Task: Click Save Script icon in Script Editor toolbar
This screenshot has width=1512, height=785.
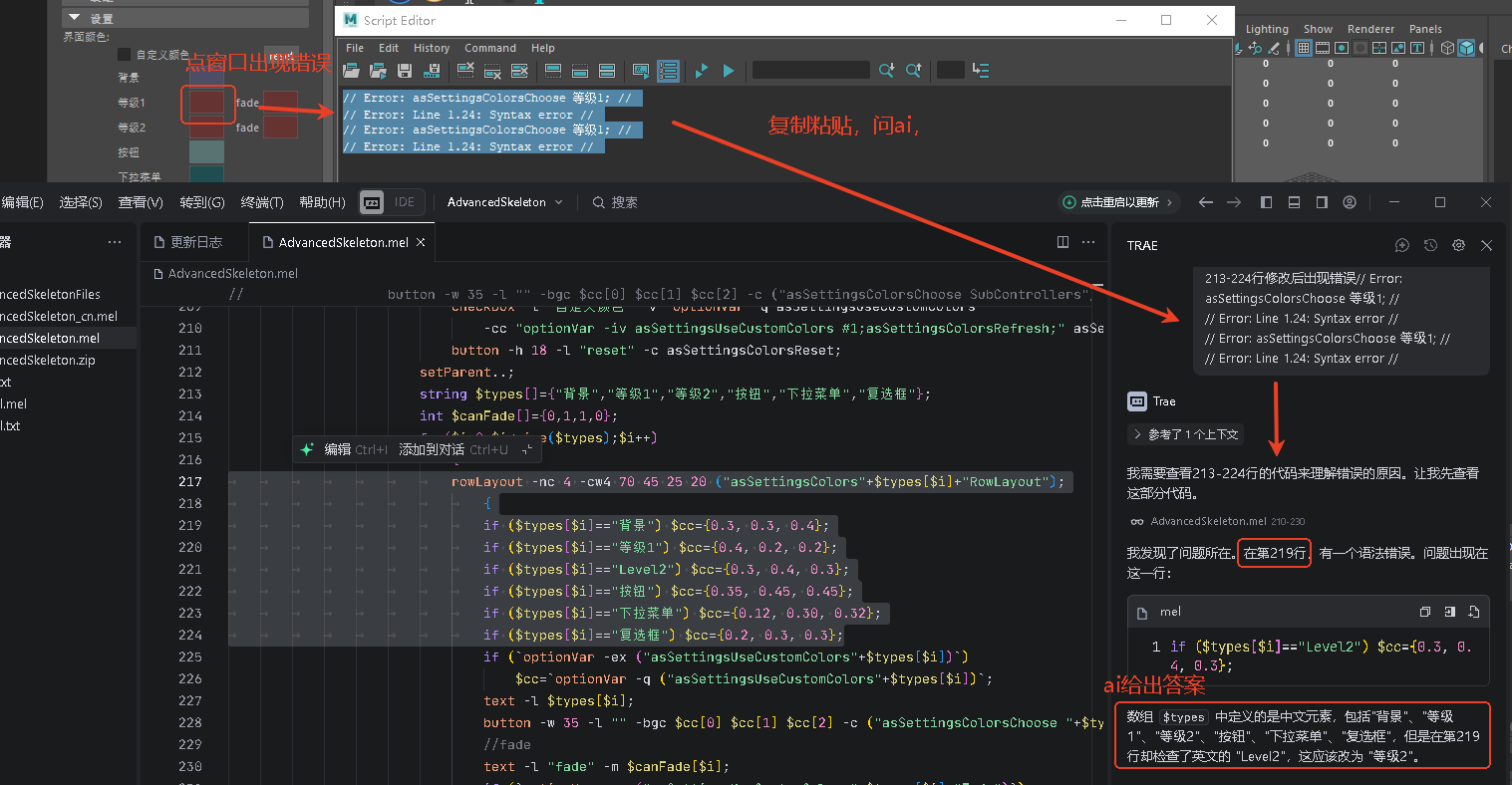Action: [x=405, y=71]
